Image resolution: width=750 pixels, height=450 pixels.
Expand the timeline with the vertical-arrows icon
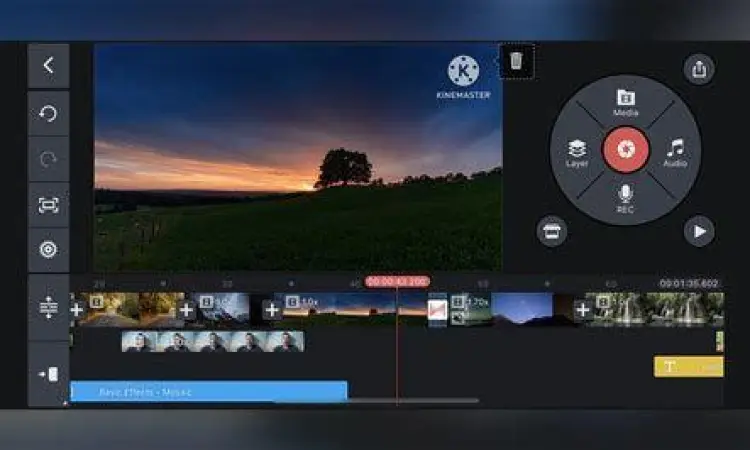point(48,307)
